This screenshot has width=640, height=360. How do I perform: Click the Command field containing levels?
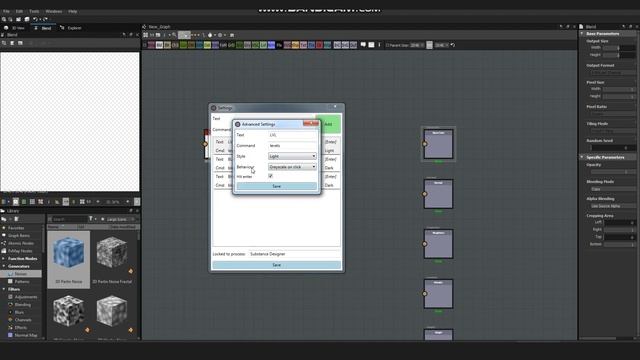click(292, 146)
